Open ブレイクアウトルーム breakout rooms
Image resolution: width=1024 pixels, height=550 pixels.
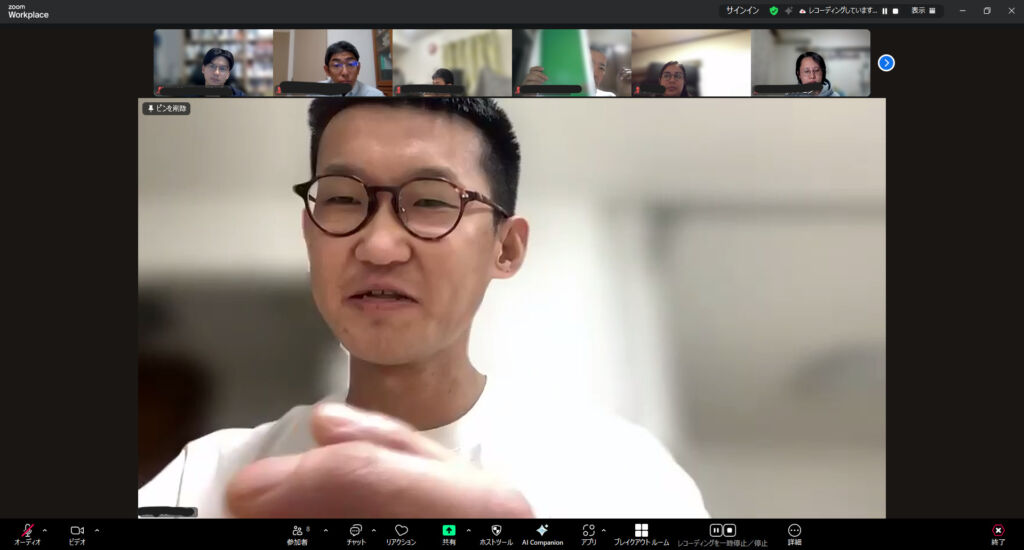tap(641, 531)
